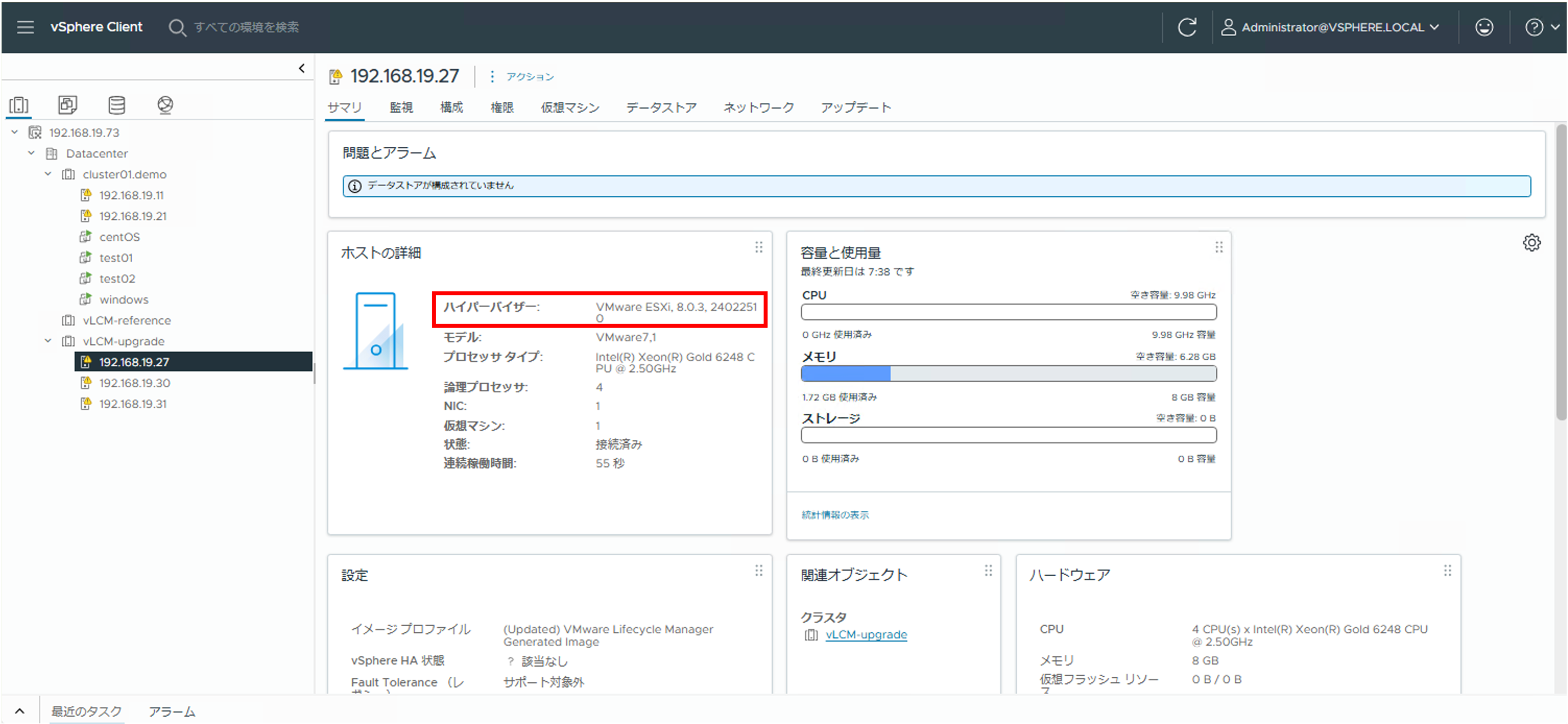Collapse the cluster01.demo tree node
The height and width of the screenshot is (724, 1568).
pyautogui.click(x=48, y=174)
